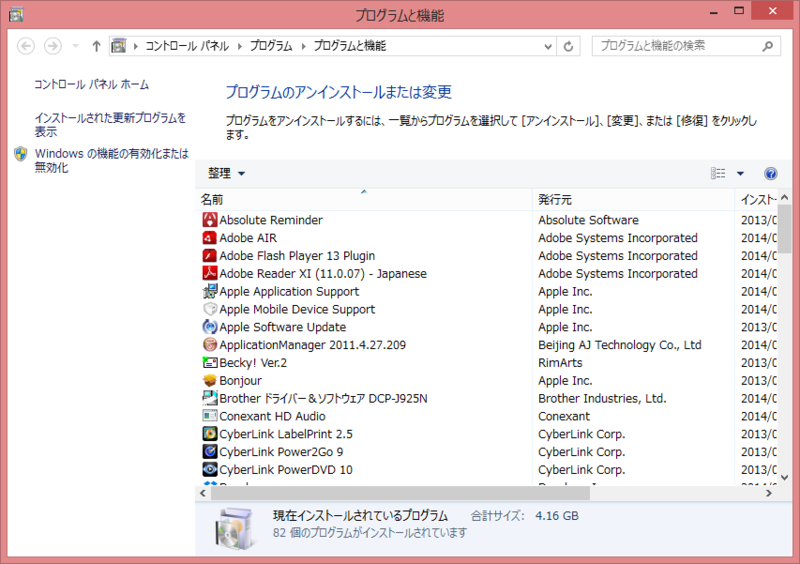Click the Control Panel icon in address bar
Viewport: 800px width, 564px height.
point(118,46)
